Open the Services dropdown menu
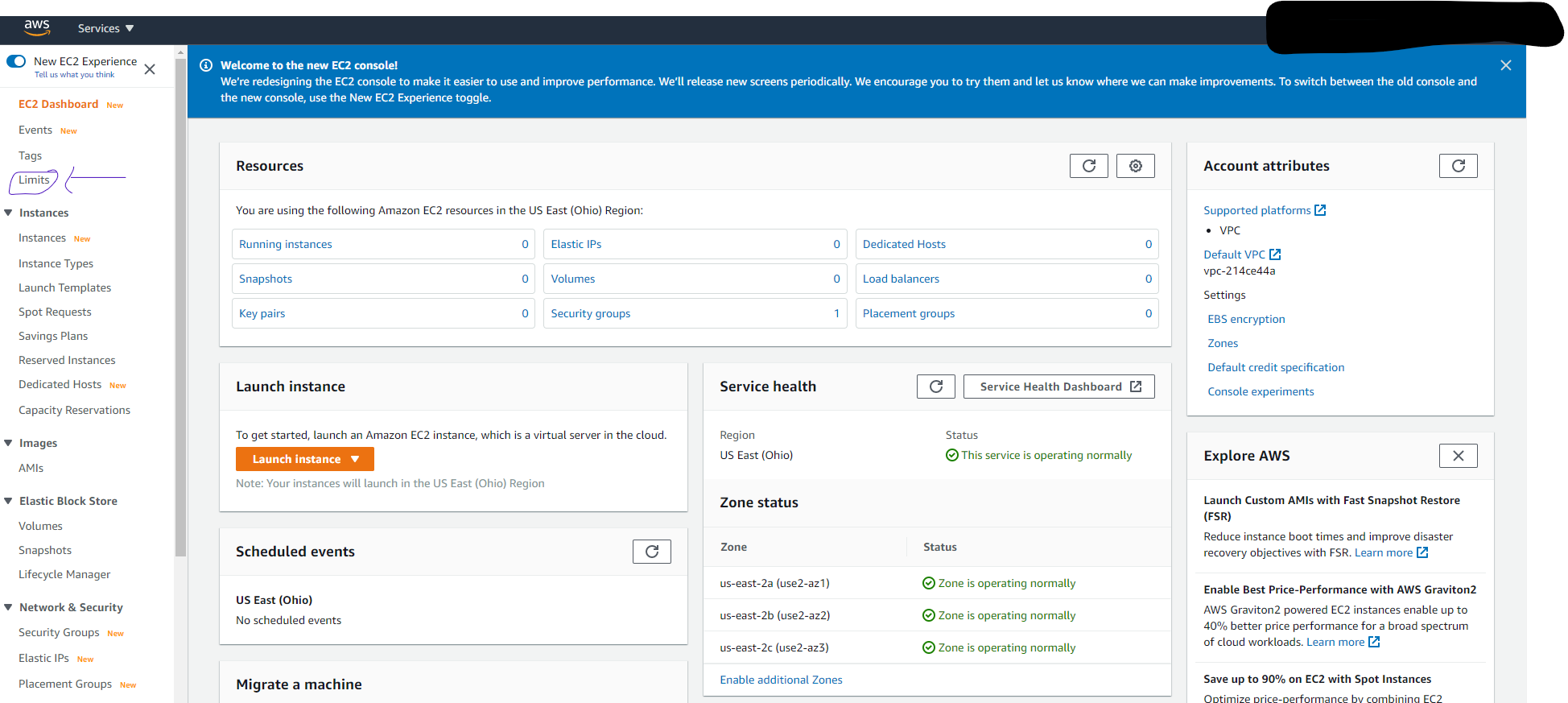The width and height of the screenshot is (1568, 703). coord(105,28)
